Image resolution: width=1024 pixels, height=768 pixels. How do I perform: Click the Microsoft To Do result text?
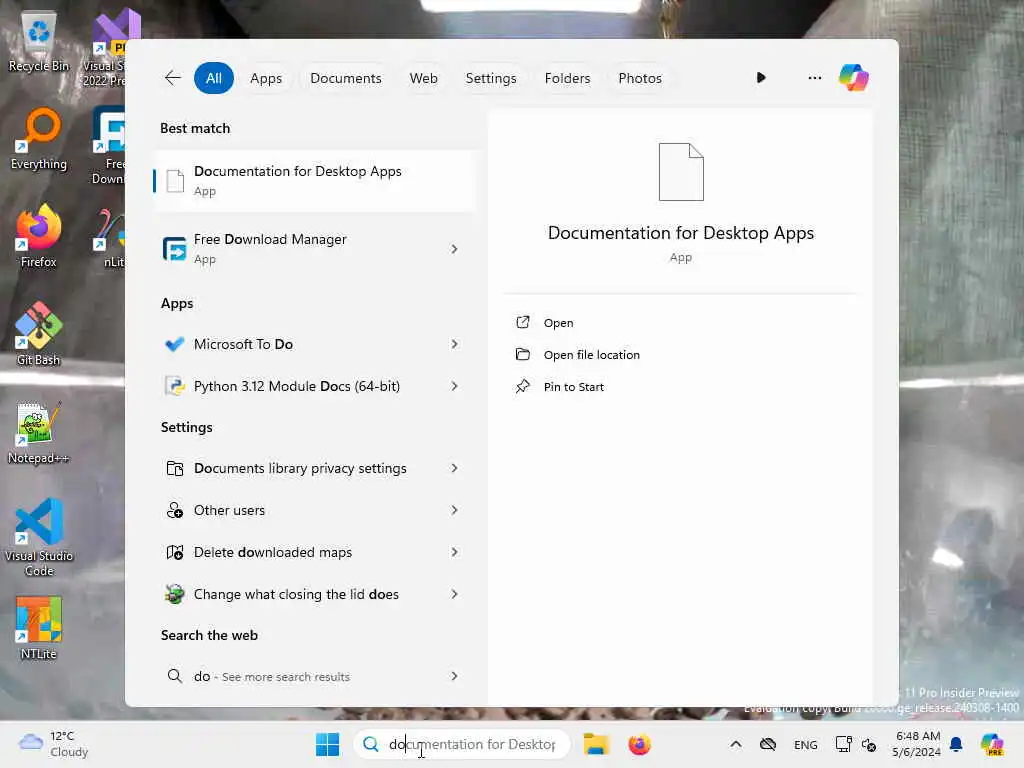243,344
